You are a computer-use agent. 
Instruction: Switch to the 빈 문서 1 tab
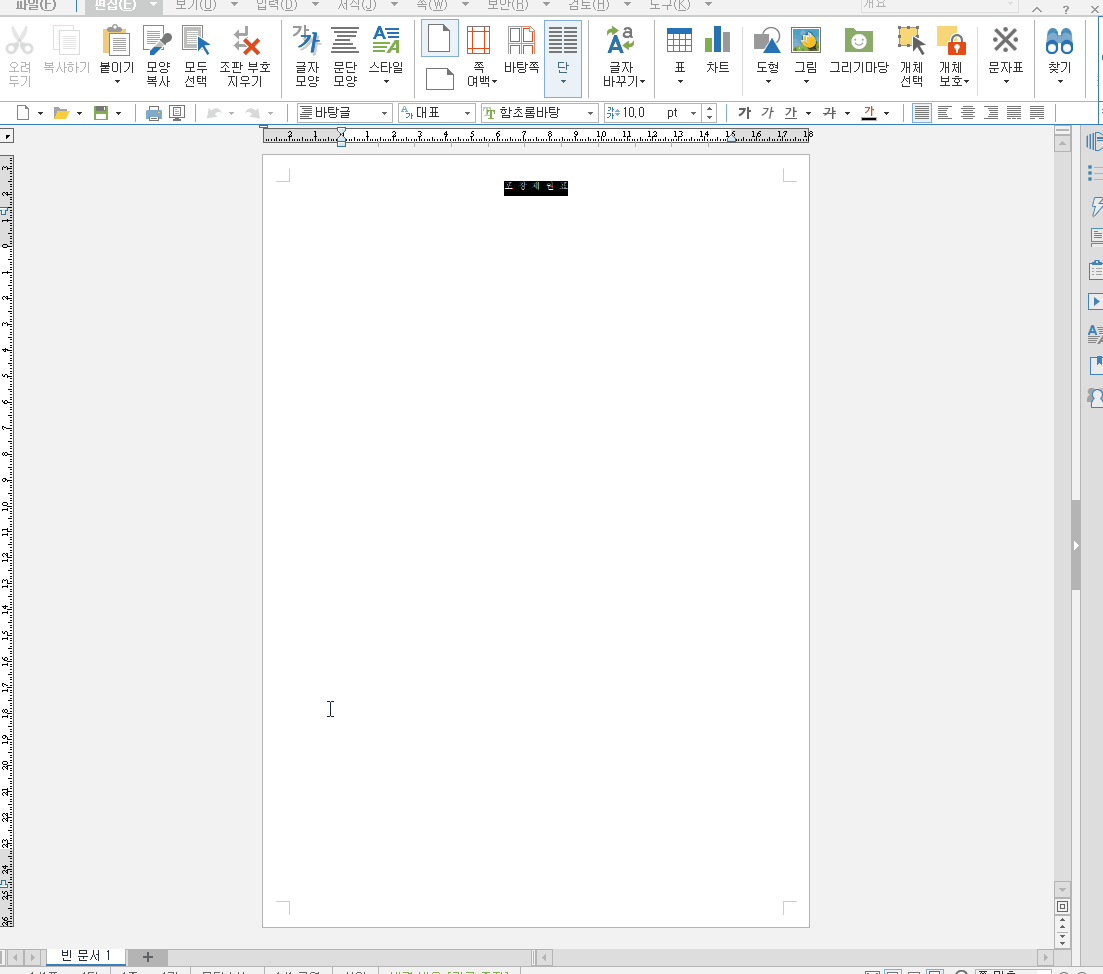pos(84,955)
